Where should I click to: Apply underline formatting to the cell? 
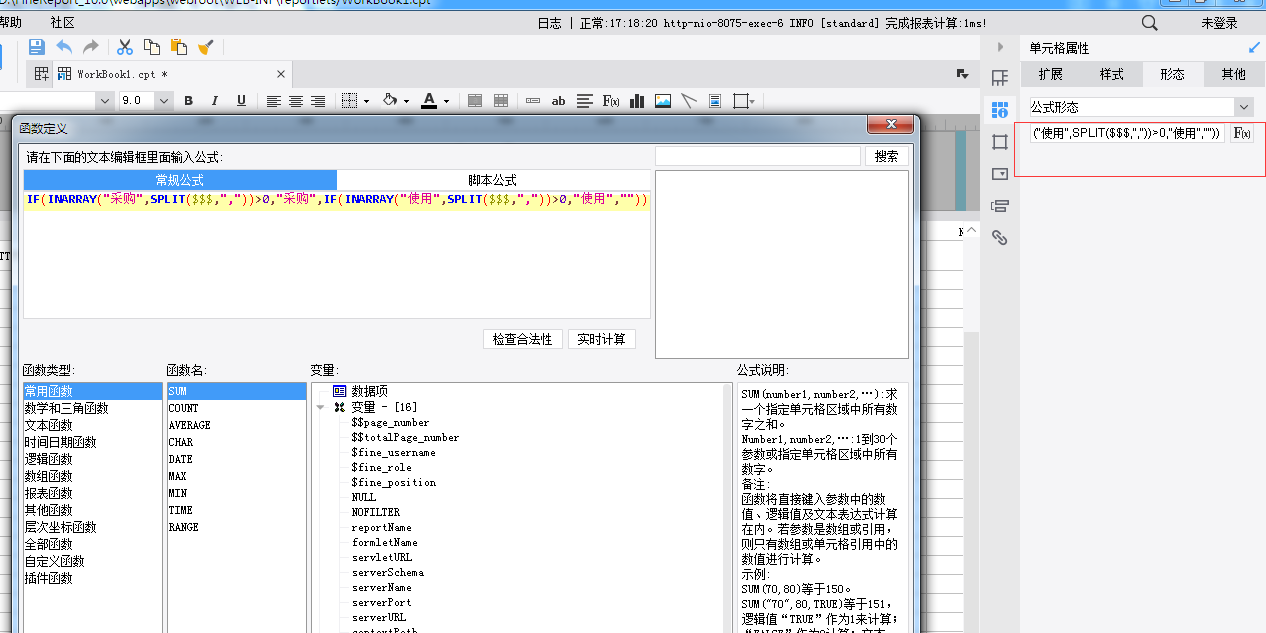241,101
